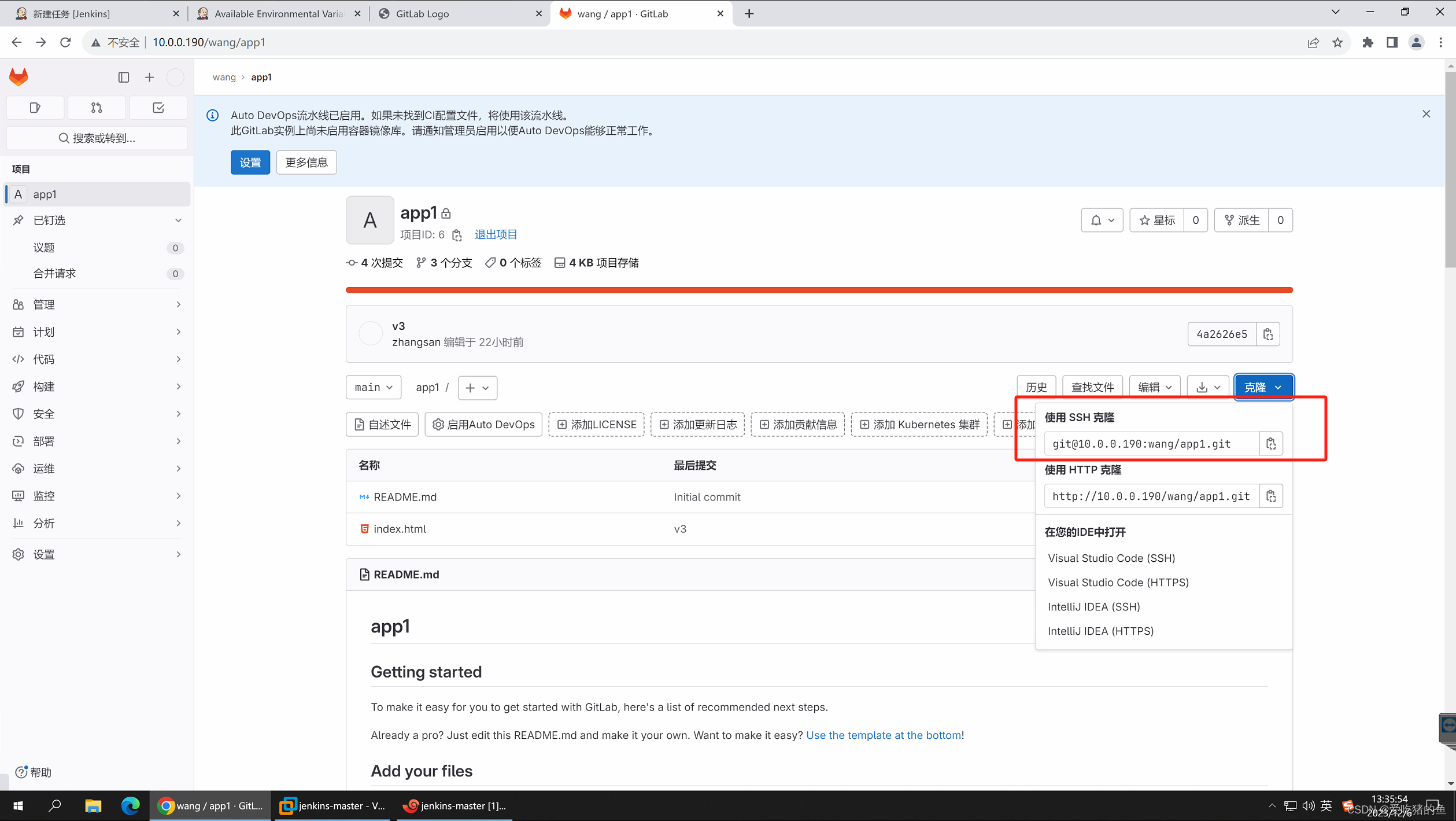Expand the 管理 sidebar section
Viewport: 1456px width, 821px height.
tap(97, 304)
